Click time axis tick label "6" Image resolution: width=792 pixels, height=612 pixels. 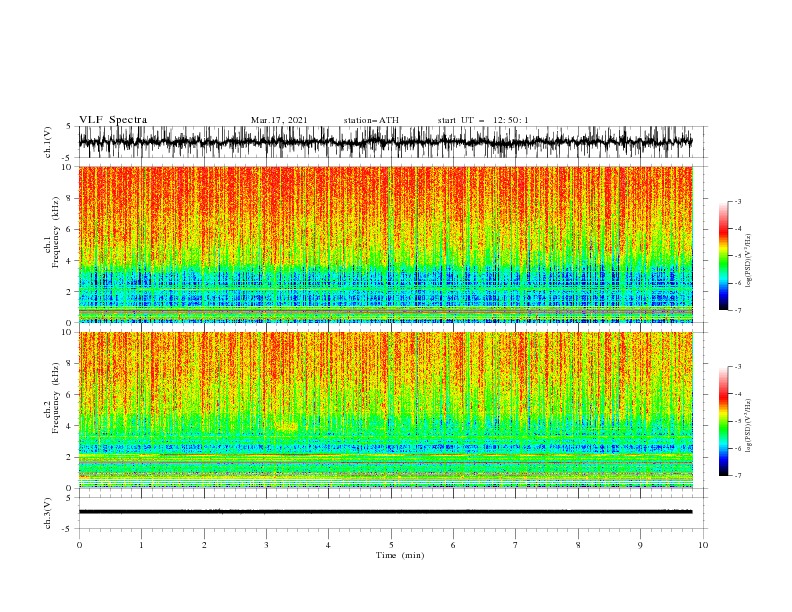(453, 545)
